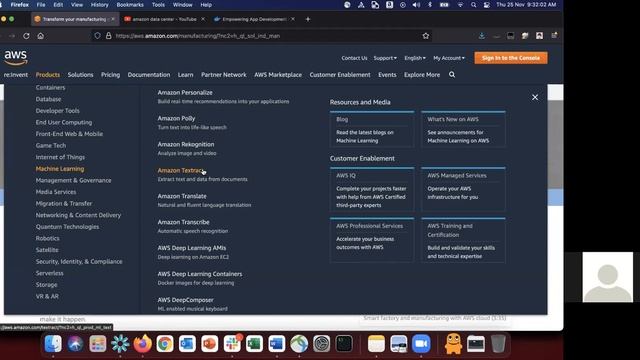Viewport: 640px width, 360px height.
Task: Open the AWS Managed Services card
Action: click(x=463, y=189)
